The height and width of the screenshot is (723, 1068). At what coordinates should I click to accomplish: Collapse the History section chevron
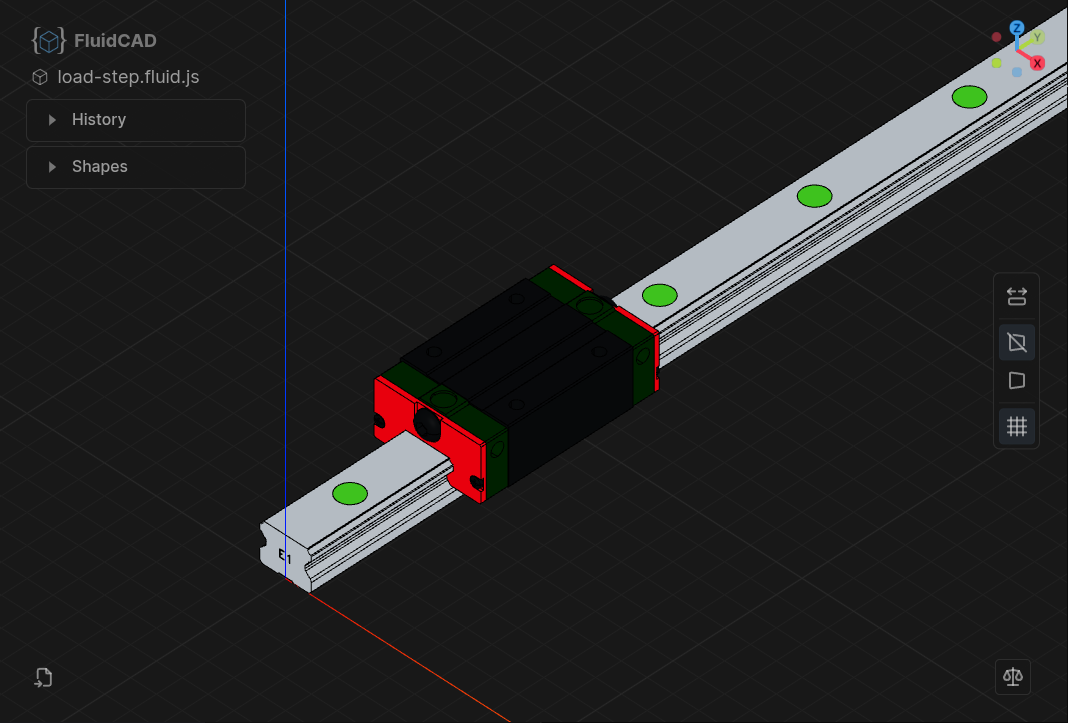(52, 119)
